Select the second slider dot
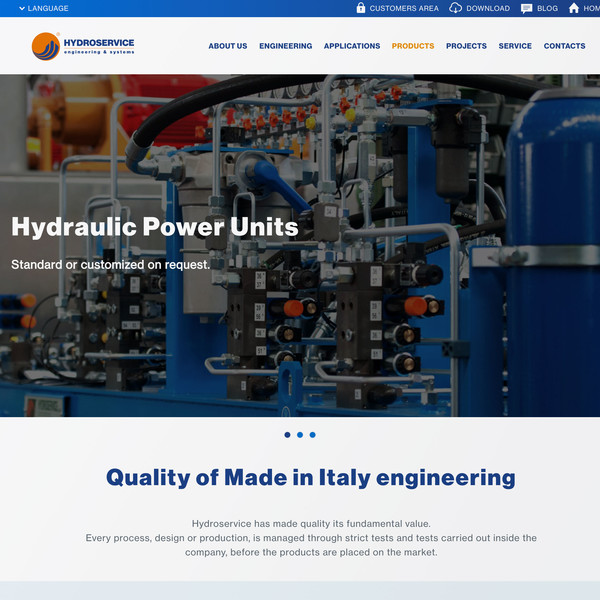Screen dimensions: 600x600 tap(300, 435)
